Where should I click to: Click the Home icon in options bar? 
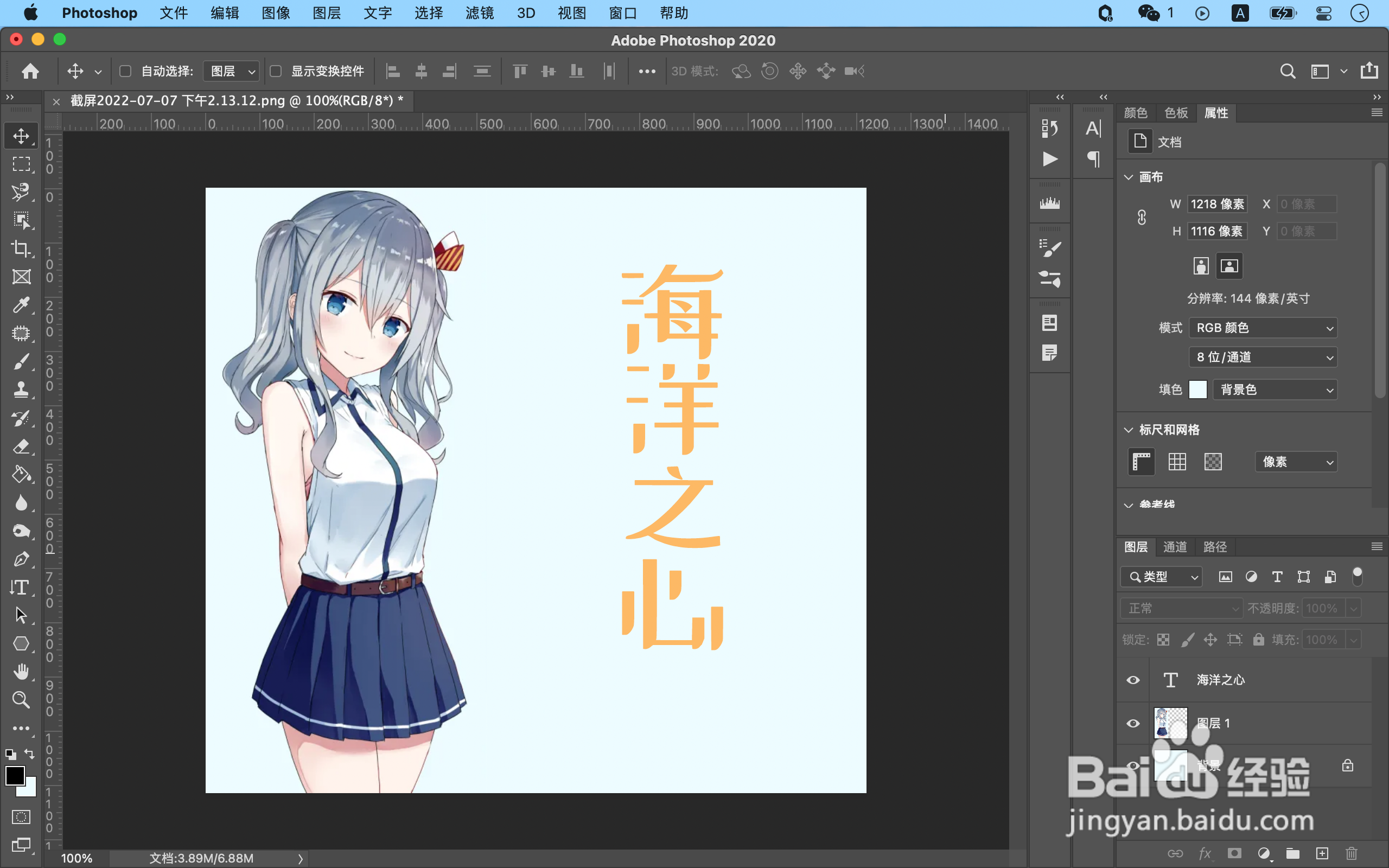(30, 71)
